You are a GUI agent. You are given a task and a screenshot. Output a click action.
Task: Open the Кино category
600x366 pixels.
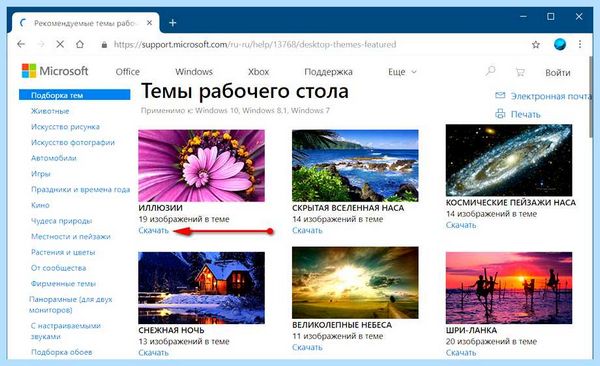(x=40, y=205)
